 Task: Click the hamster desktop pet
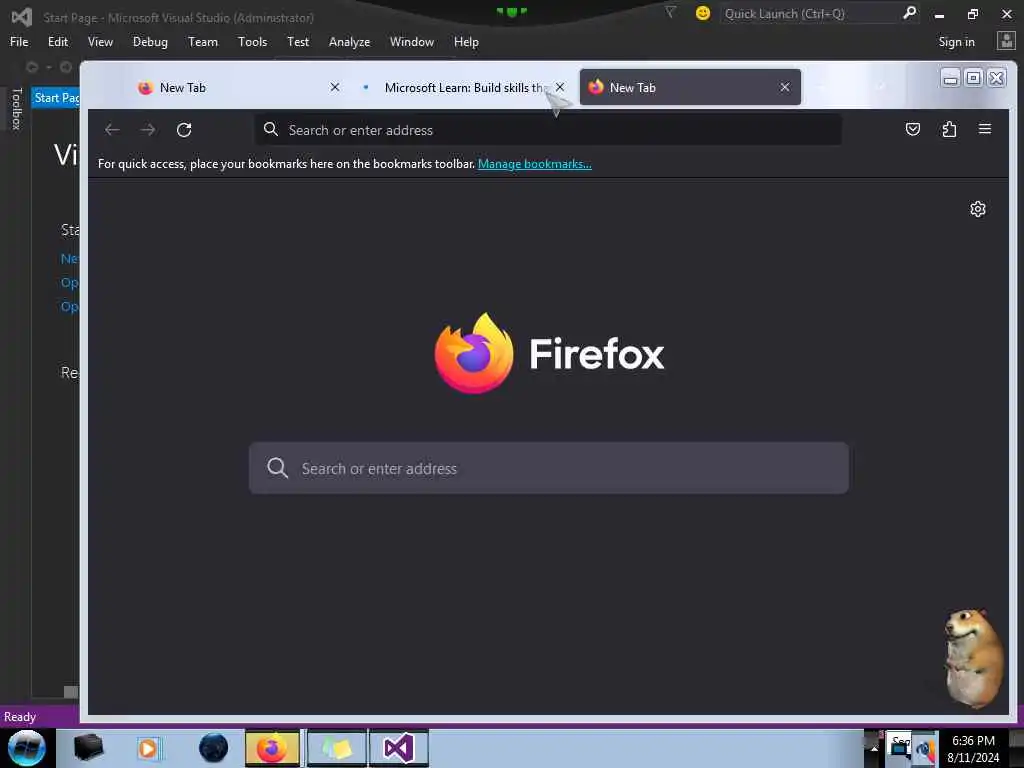pyautogui.click(x=973, y=658)
